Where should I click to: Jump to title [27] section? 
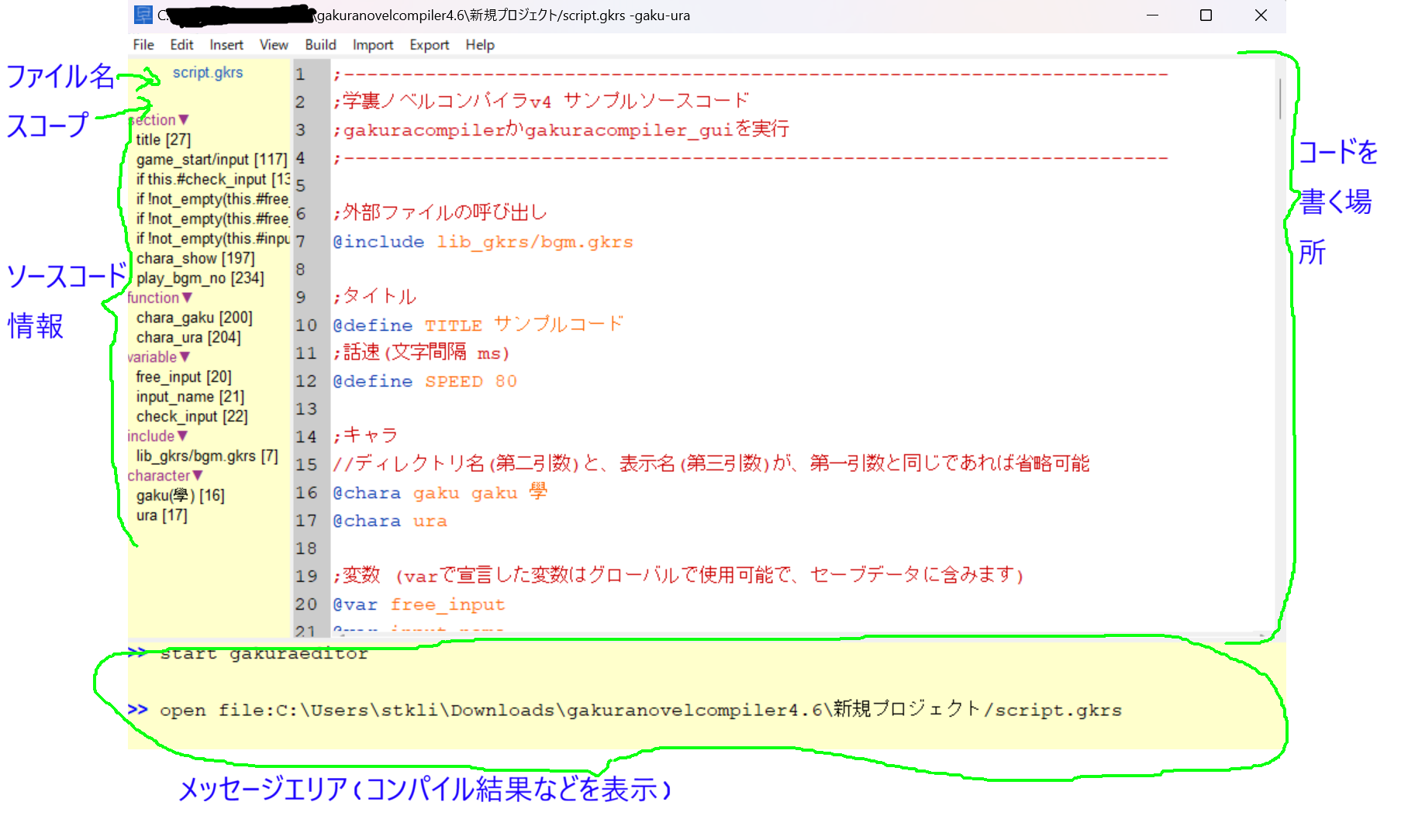click(163, 139)
